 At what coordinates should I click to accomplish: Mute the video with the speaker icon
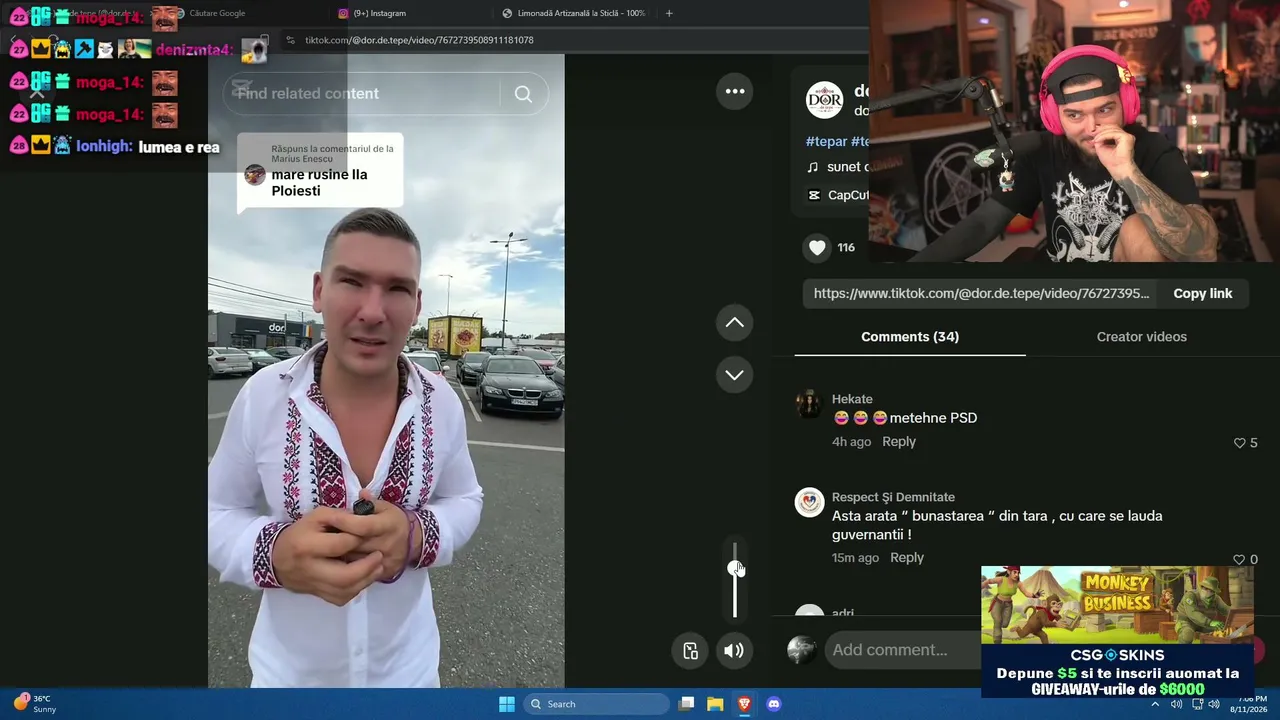tap(734, 650)
